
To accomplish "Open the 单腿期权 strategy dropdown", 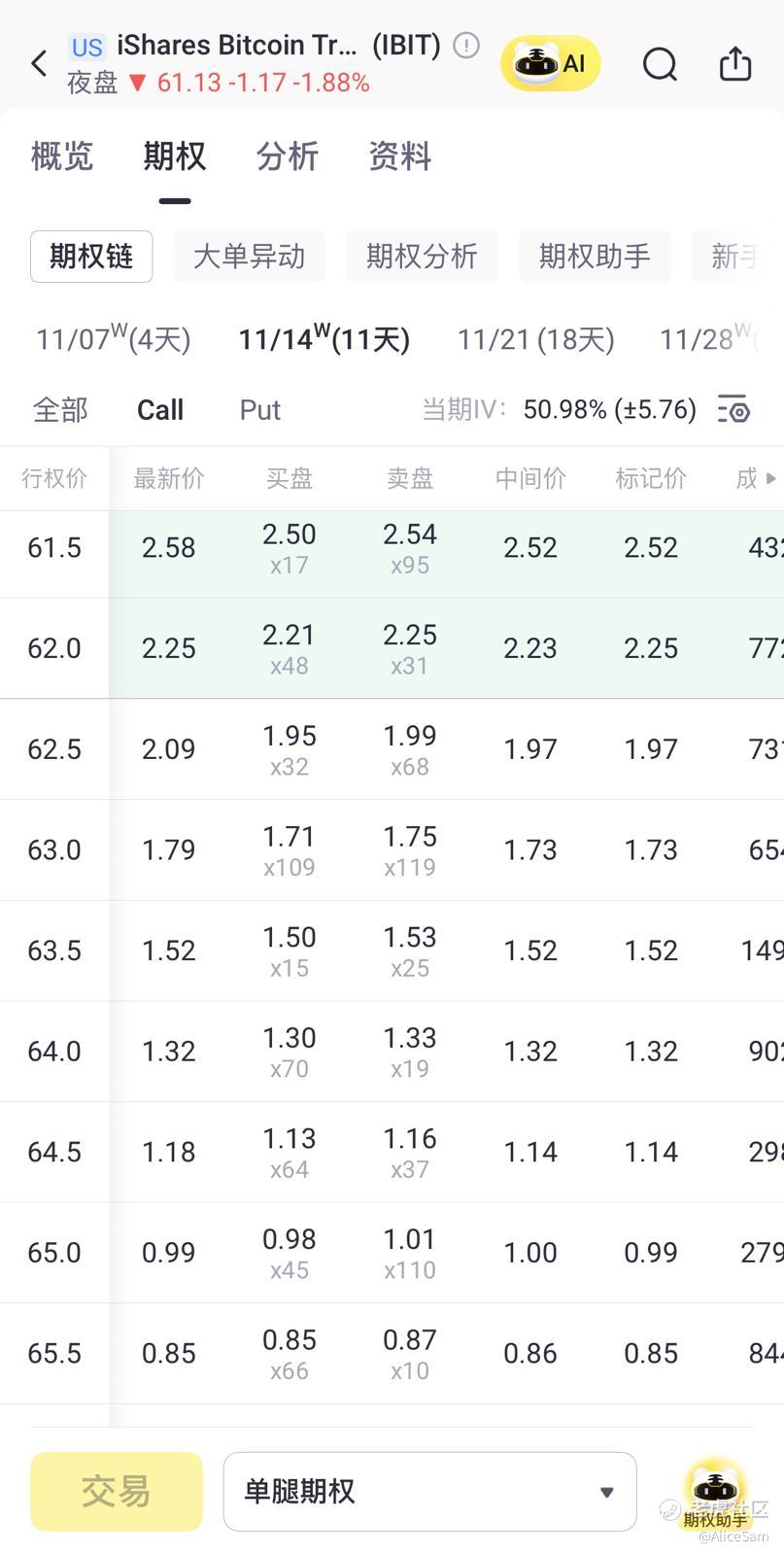I will coord(429,1491).
